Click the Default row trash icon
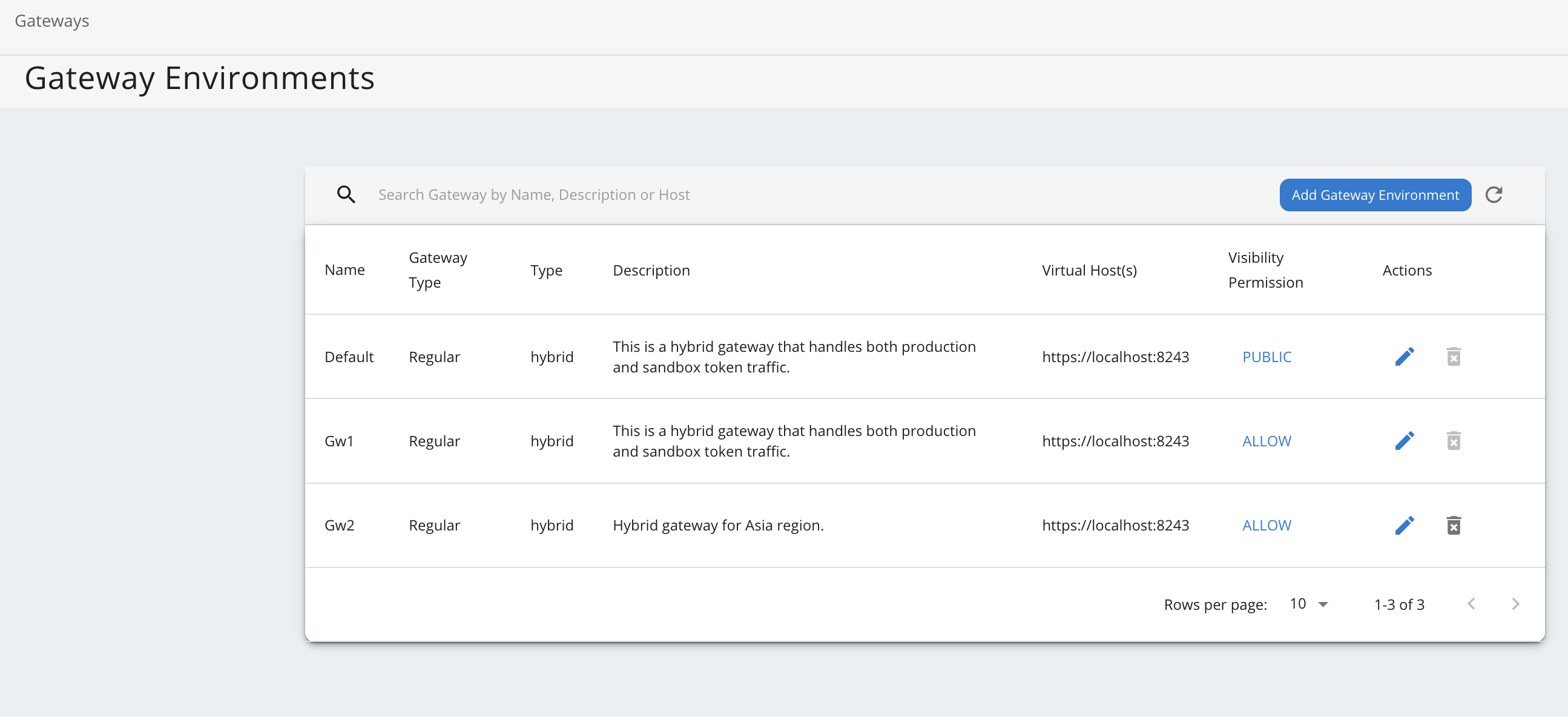The height and width of the screenshot is (717, 1568). [x=1453, y=357]
